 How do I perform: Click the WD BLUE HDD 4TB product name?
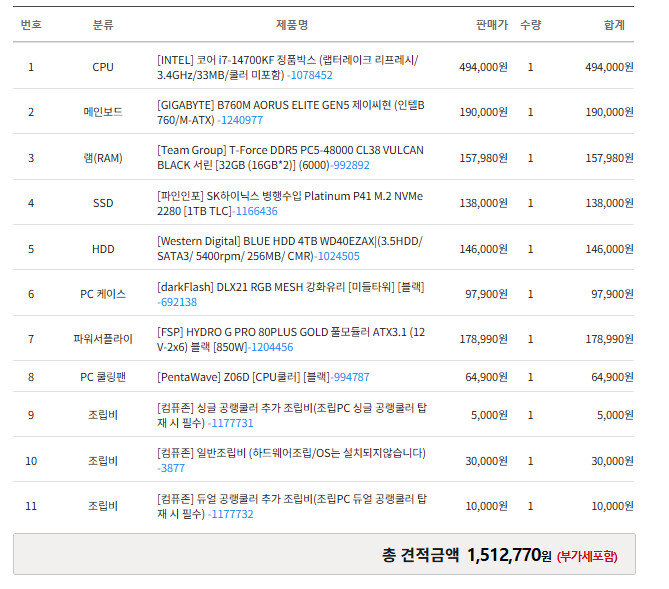[290, 248]
